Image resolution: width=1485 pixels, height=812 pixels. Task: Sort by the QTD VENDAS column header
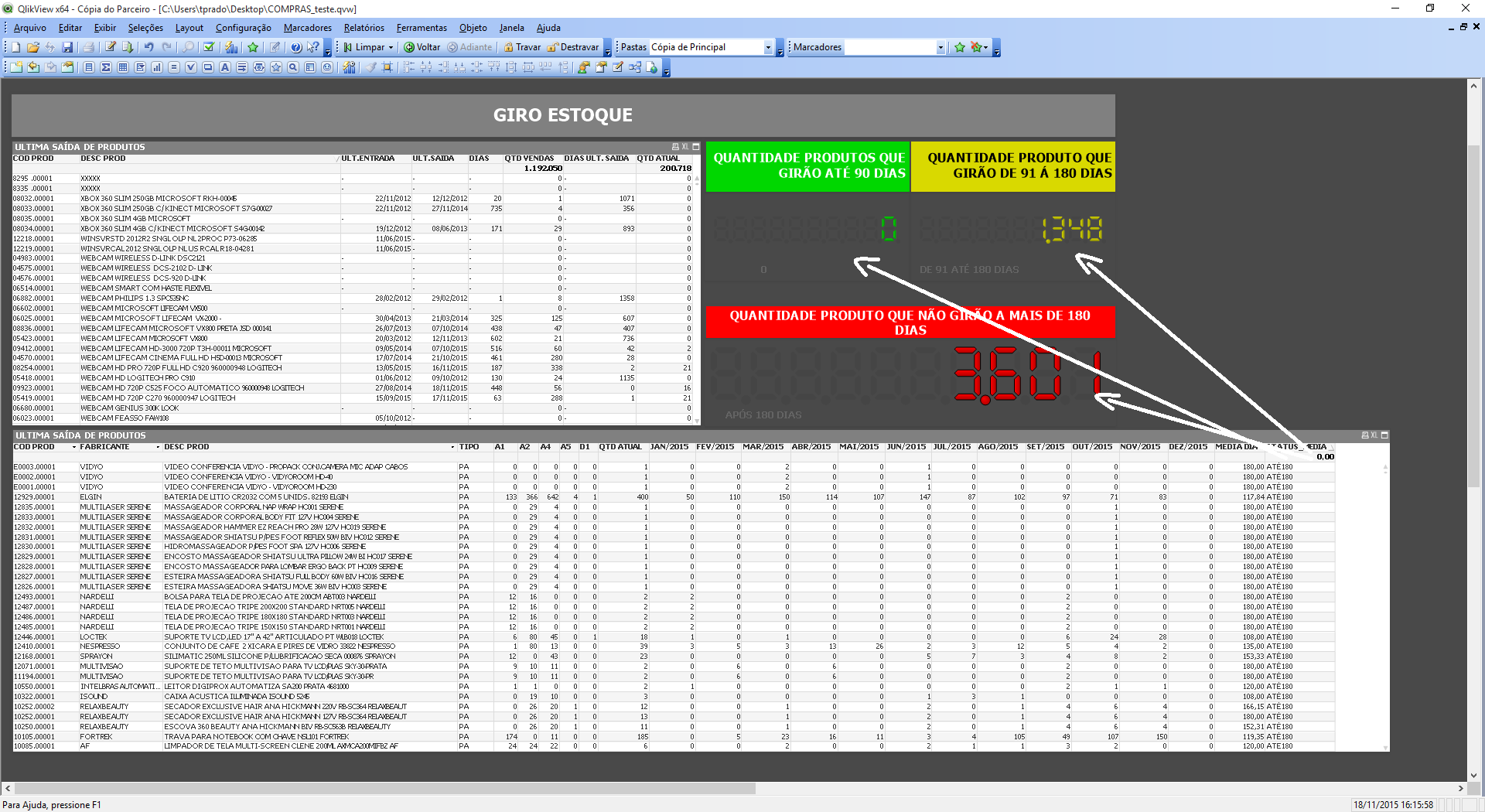tap(529, 159)
